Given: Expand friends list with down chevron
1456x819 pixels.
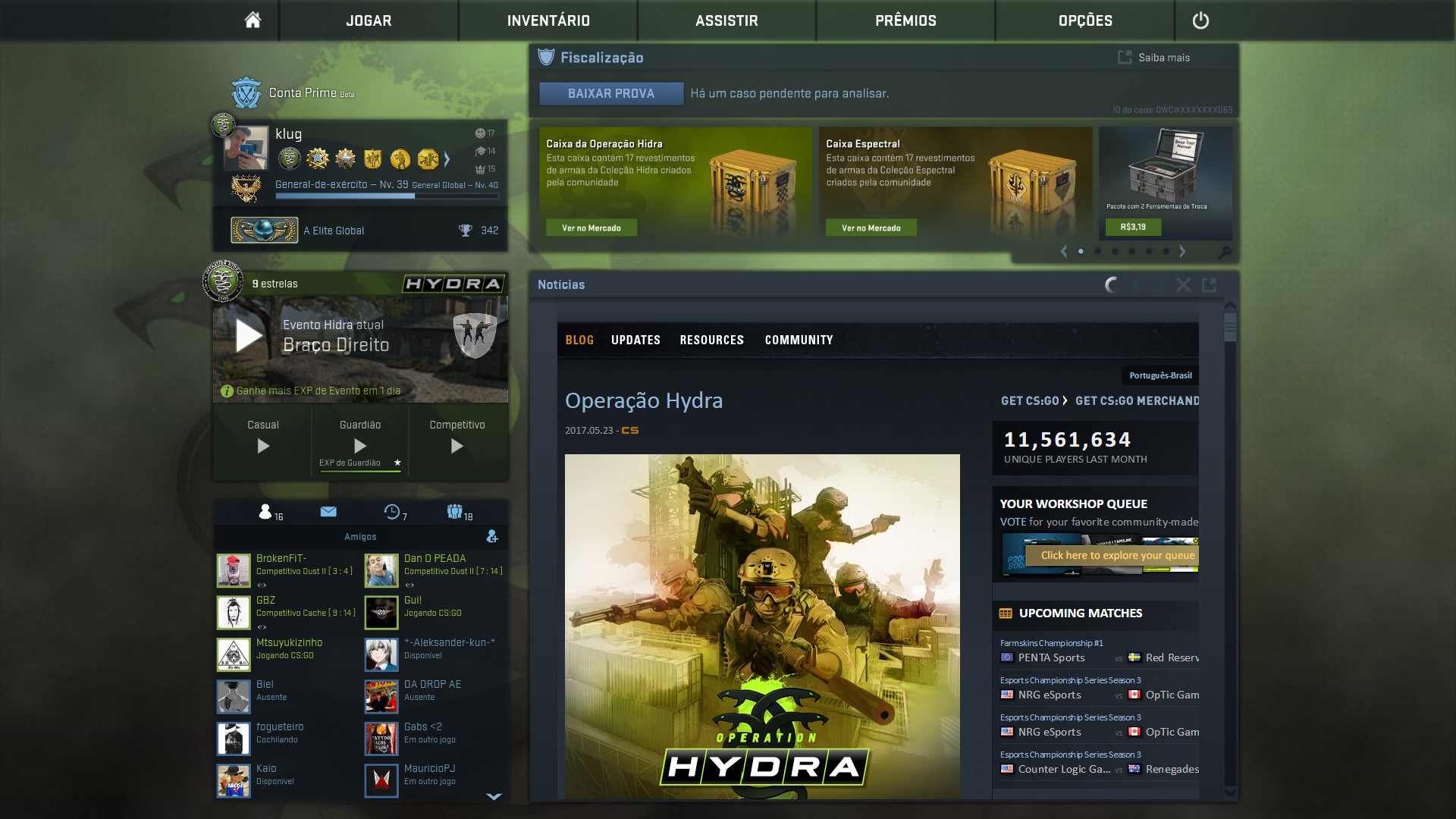Looking at the screenshot, I should 494,796.
